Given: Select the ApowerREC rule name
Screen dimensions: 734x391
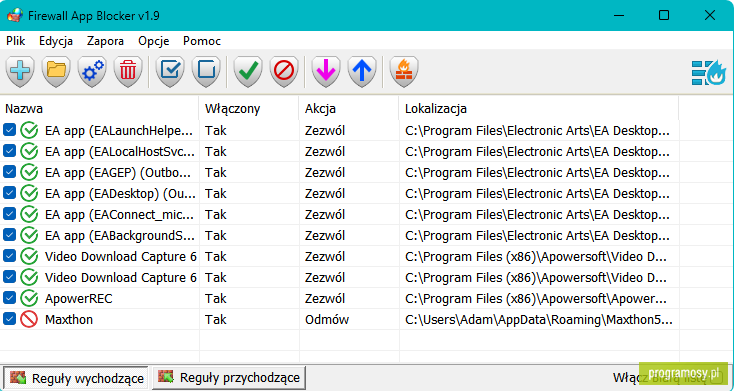Looking at the screenshot, I should point(79,299).
